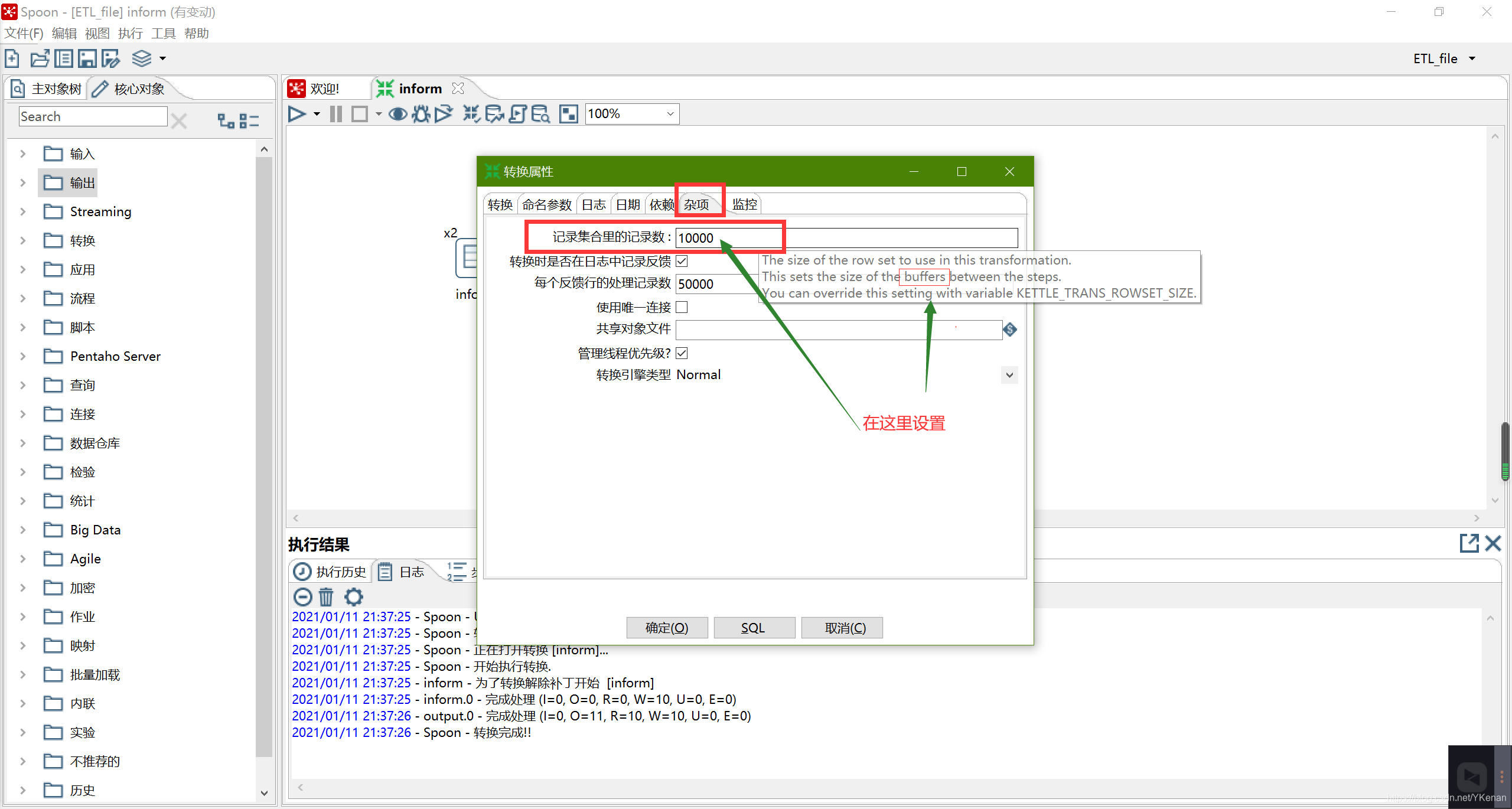Screen dimensions: 1512x809
Task: Click the run/execute transformation icon
Action: (x=299, y=113)
